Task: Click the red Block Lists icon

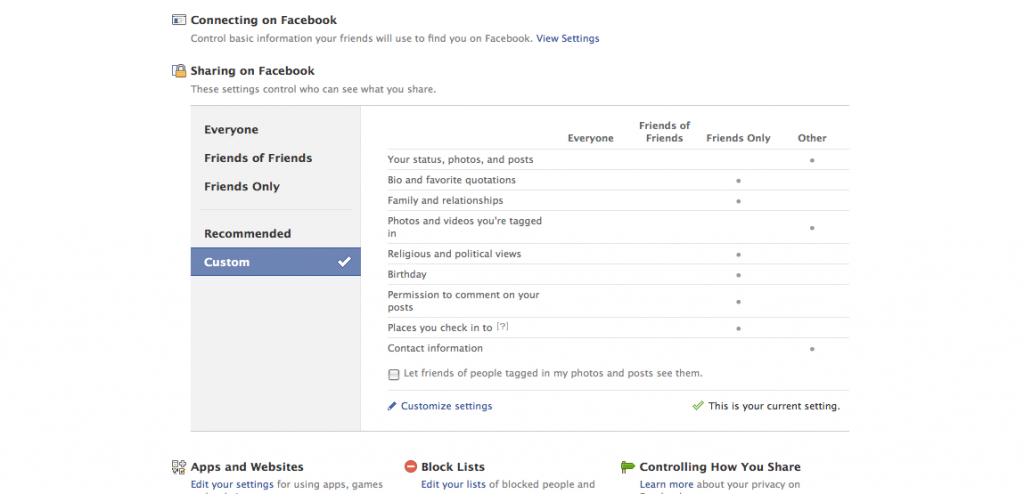Action: pyautogui.click(x=411, y=467)
